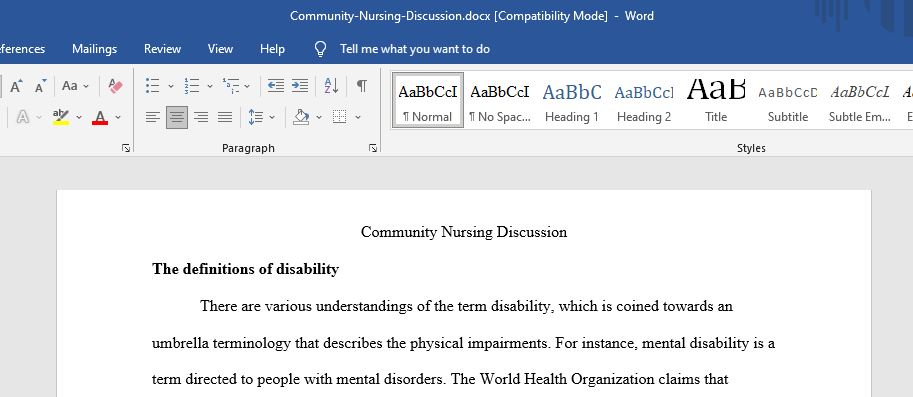Open font color dropdown arrow
The height and width of the screenshot is (397, 913).
point(118,118)
